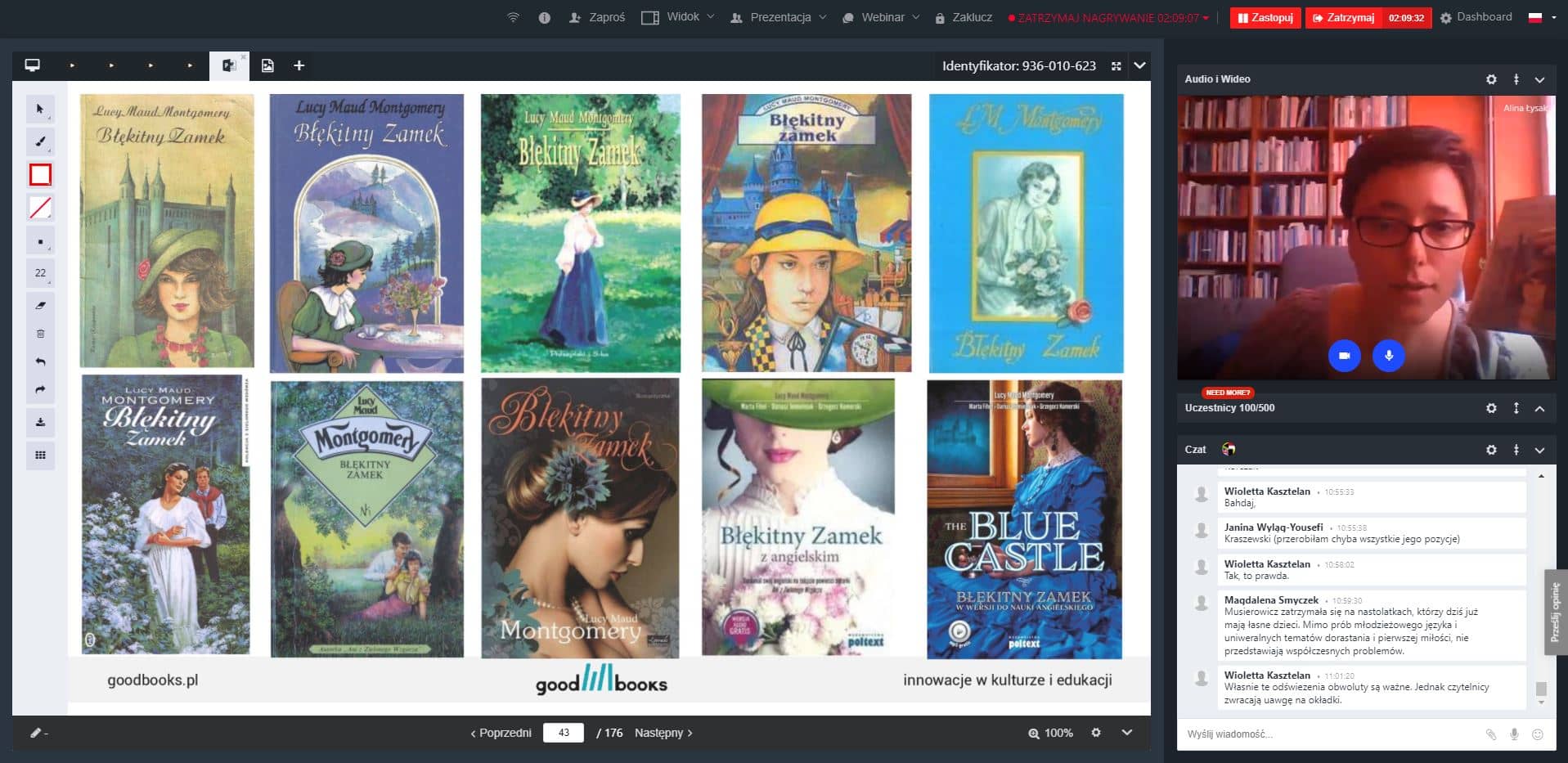Select the pointer cursor tool
Screen dimensions: 1568x763
point(40,109)
